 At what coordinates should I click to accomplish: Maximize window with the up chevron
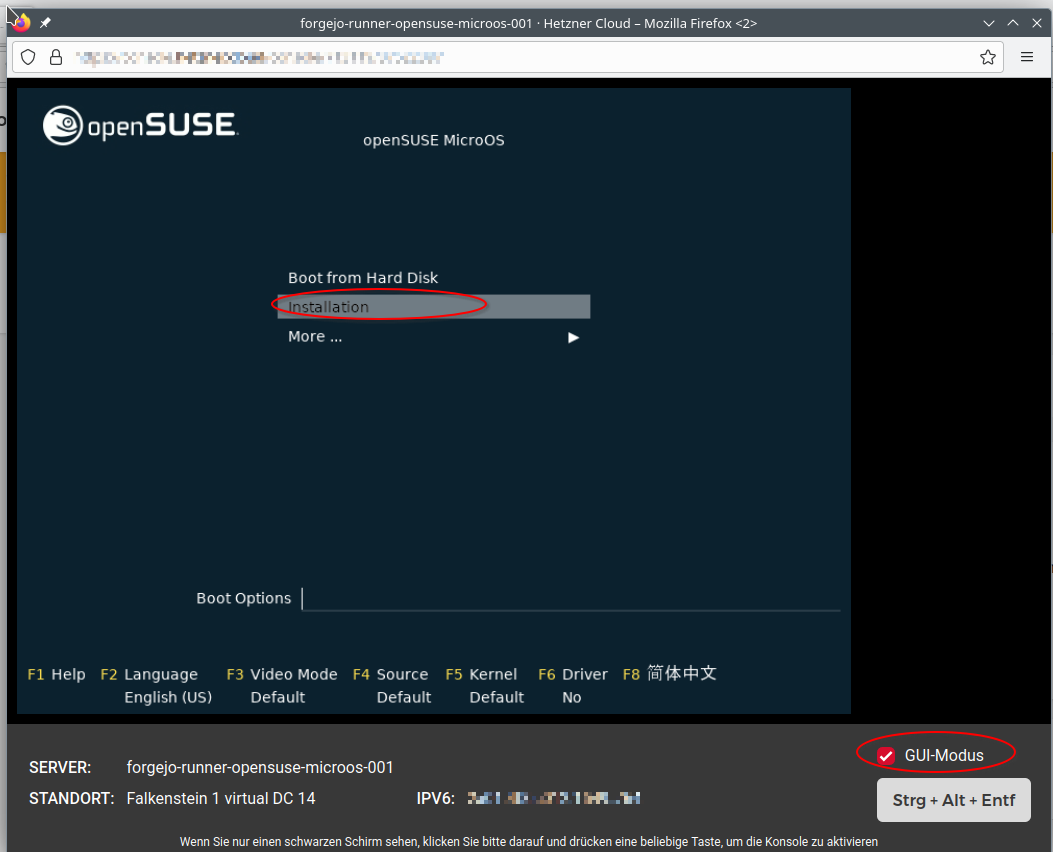point(1013,23)
